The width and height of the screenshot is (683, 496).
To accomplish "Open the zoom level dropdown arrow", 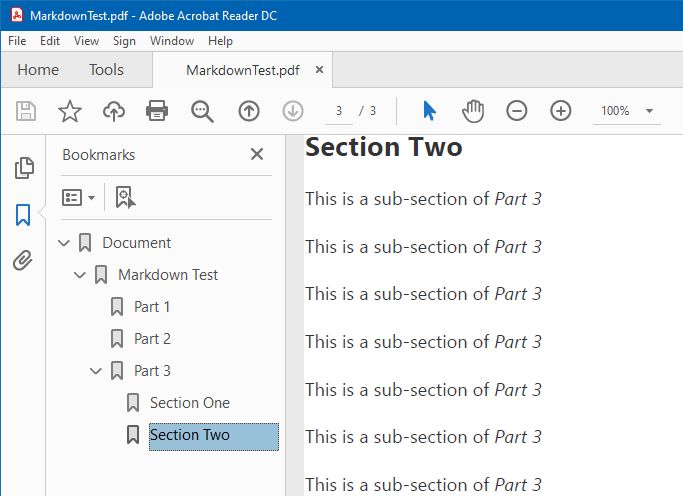I will pyautogui.click(x=649, y=111).
